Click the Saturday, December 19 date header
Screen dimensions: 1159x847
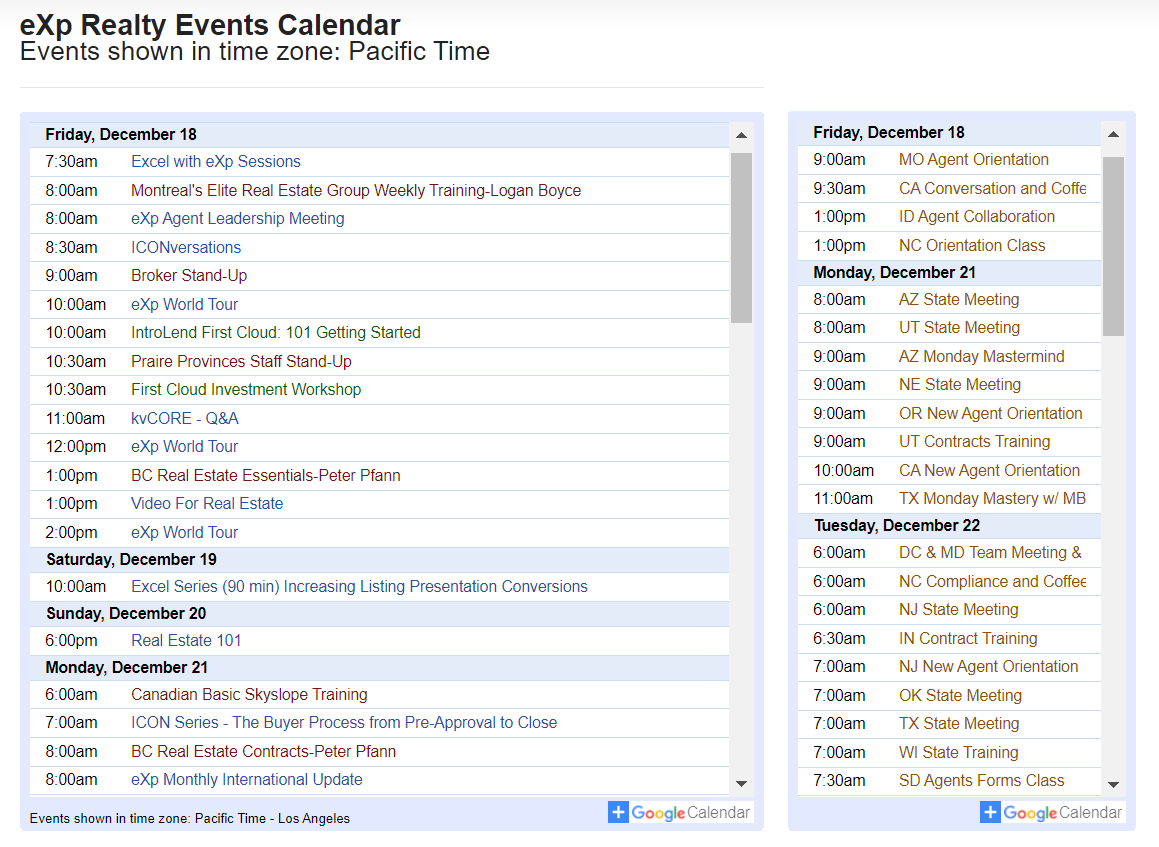point(132,559)
